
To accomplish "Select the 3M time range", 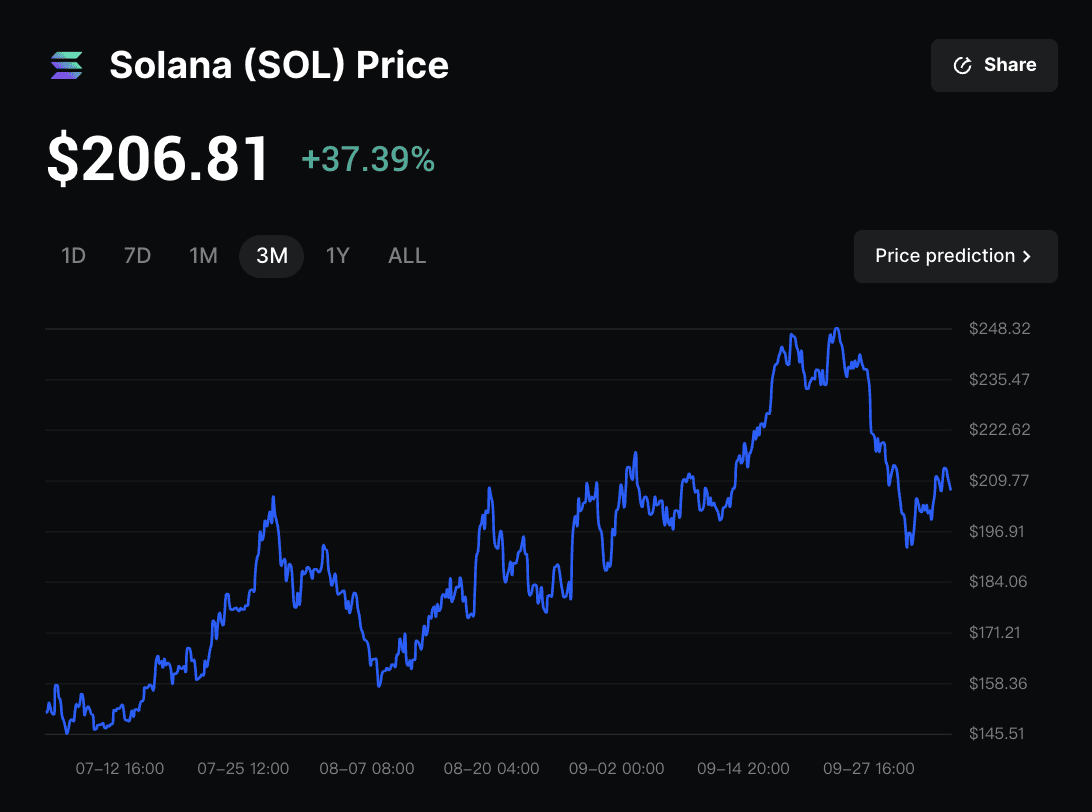I will 271,256.
